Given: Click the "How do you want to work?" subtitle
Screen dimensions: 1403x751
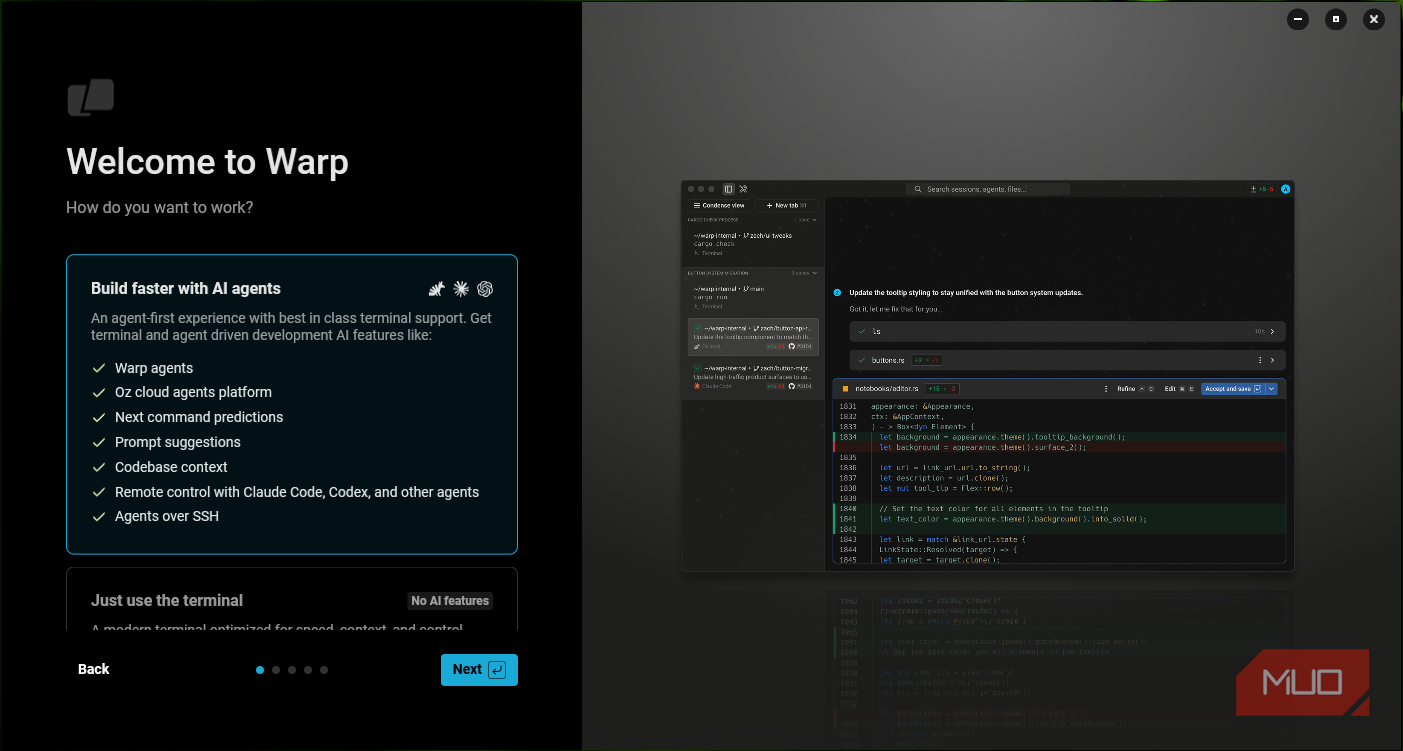Looking at the screenshot, I should coord(160,208).
